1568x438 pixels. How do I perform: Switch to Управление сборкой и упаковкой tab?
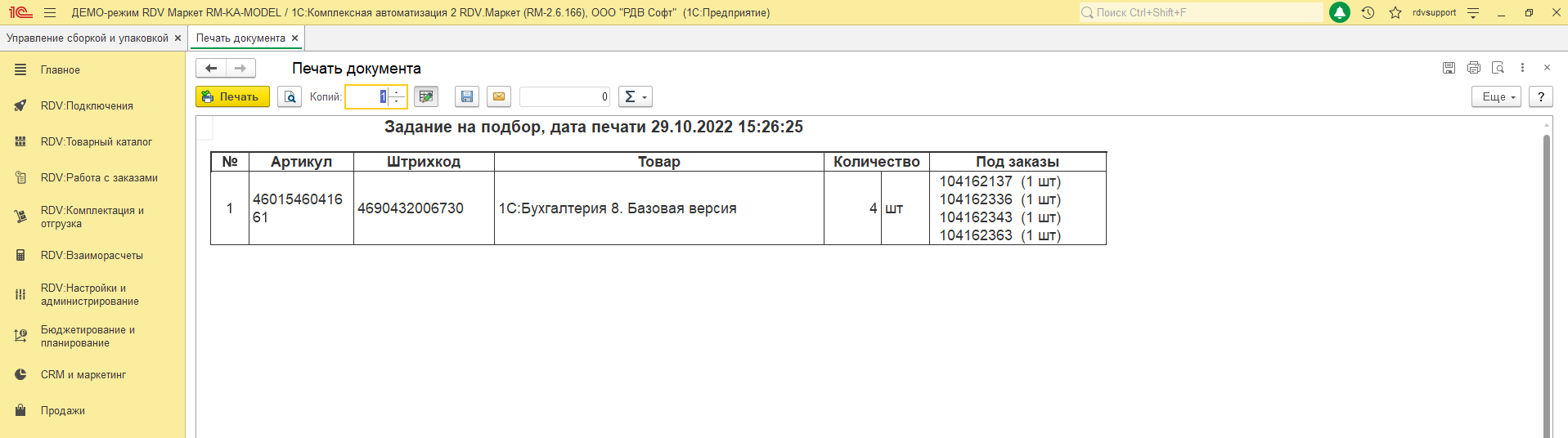coord(88,38)
